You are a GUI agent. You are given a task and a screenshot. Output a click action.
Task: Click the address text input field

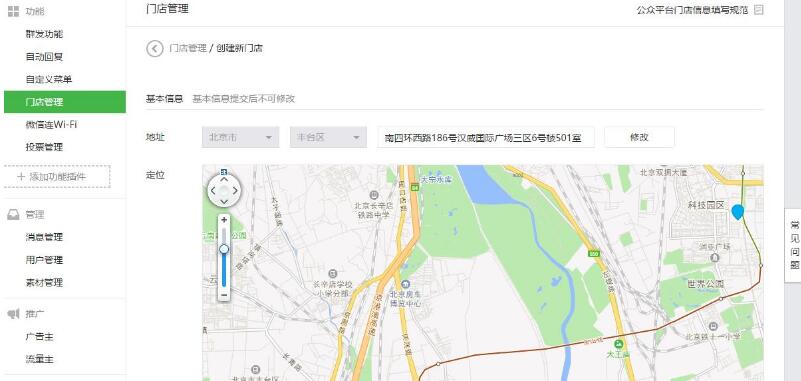(486, 137)
